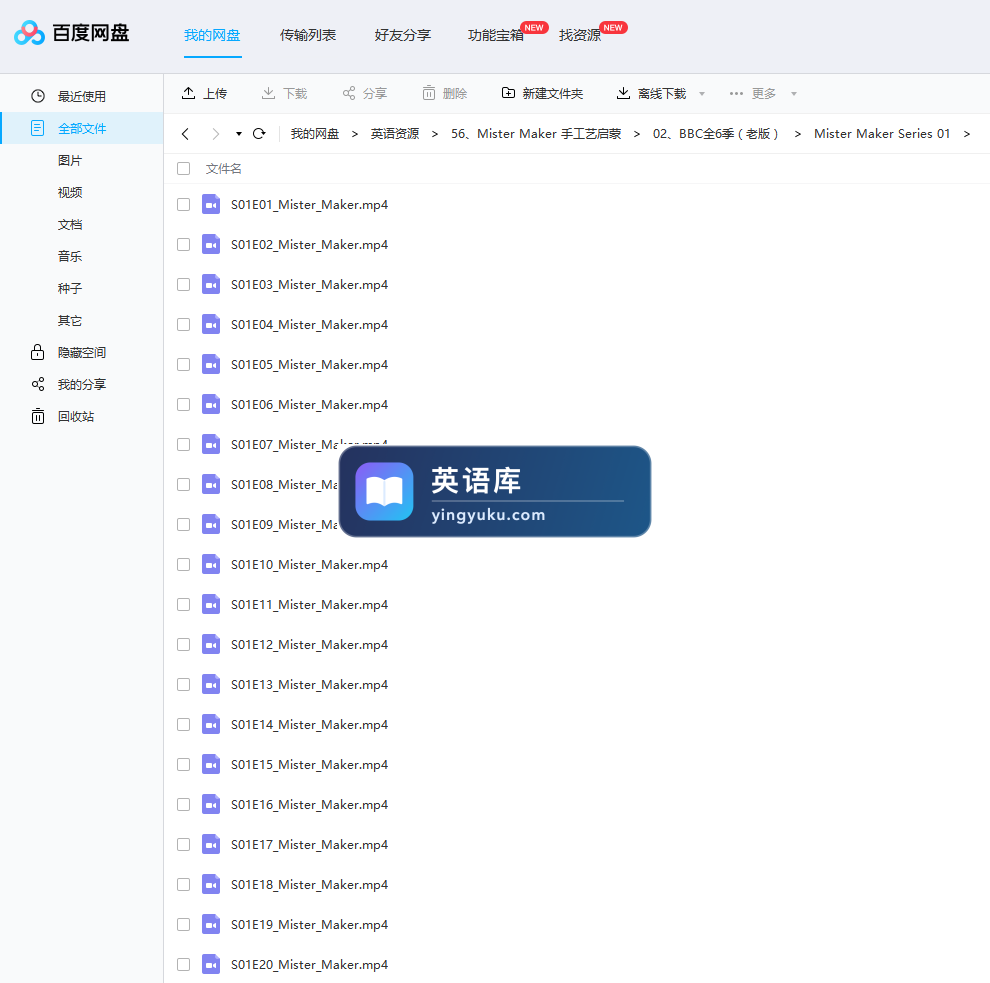The height and width of the screenshot is (983, 990).
Task: Click Mister Maker Series 01 breadcrumb
Action: (x=882, y=134)
